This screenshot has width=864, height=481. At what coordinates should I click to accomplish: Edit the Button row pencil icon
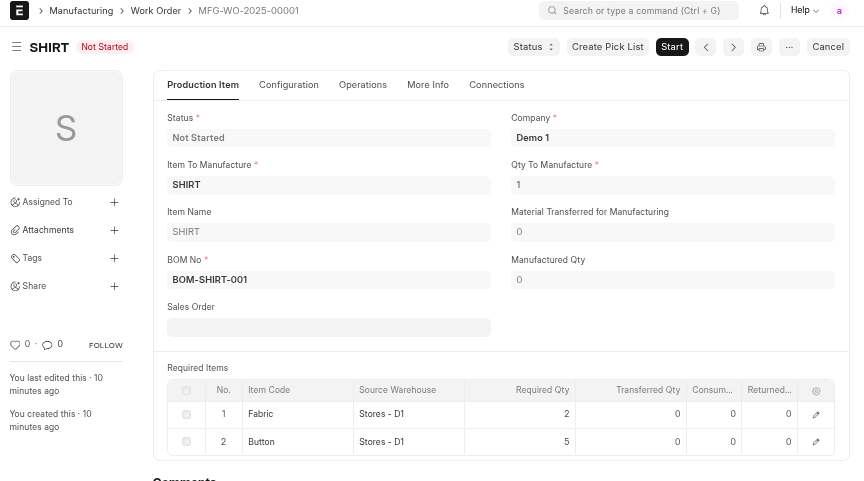click(816, 442)
